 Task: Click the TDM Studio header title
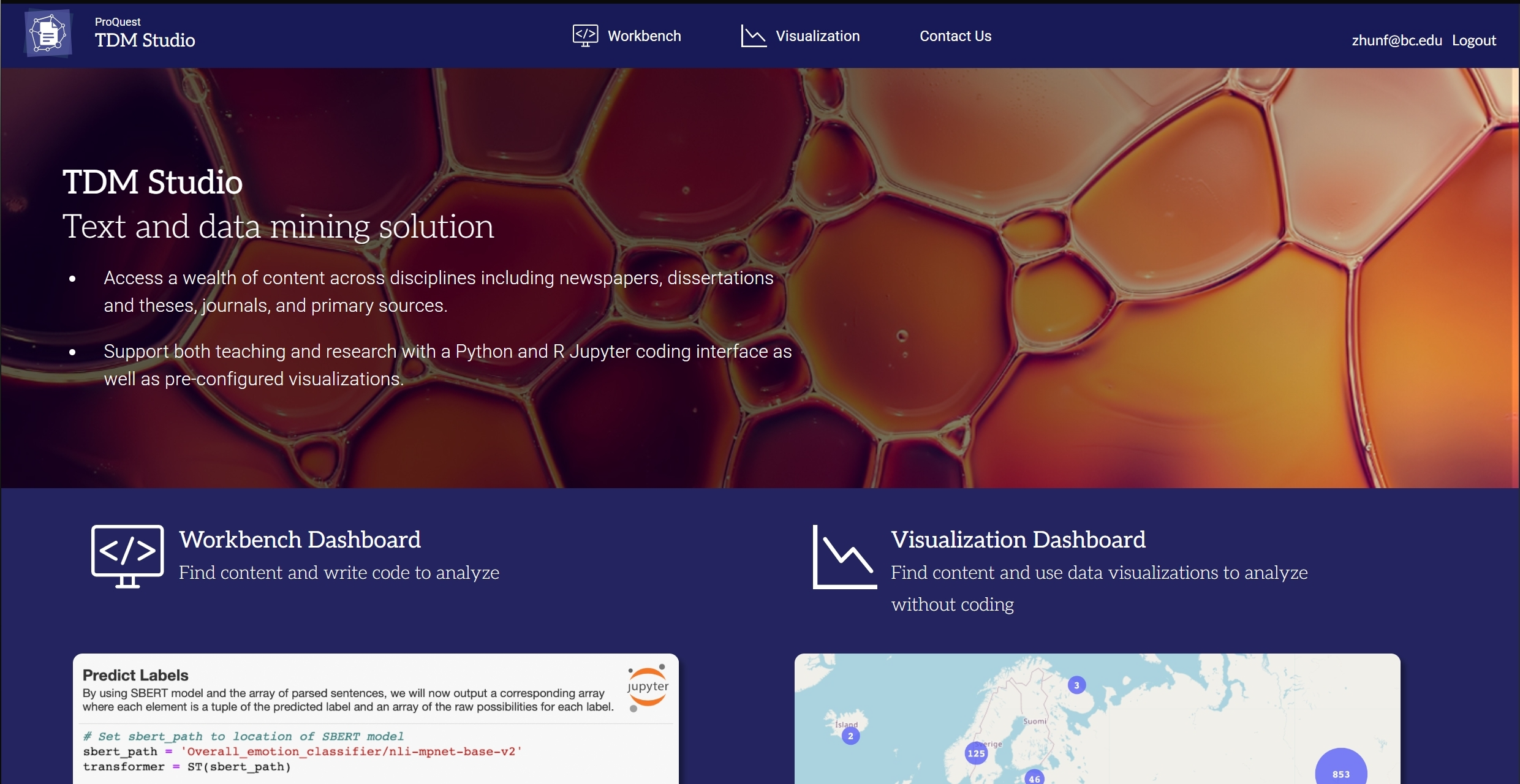click(x=145, y=40)
